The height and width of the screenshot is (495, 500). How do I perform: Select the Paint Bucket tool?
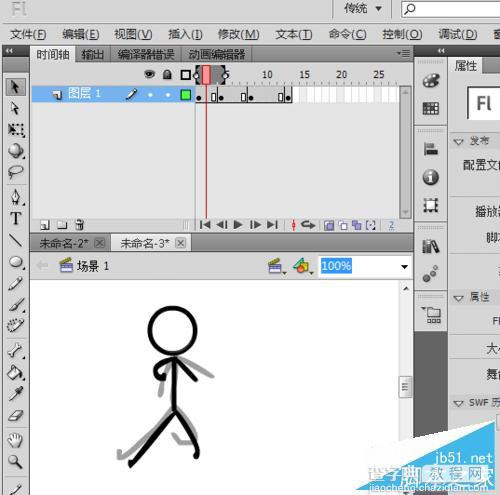click(16, 372)
